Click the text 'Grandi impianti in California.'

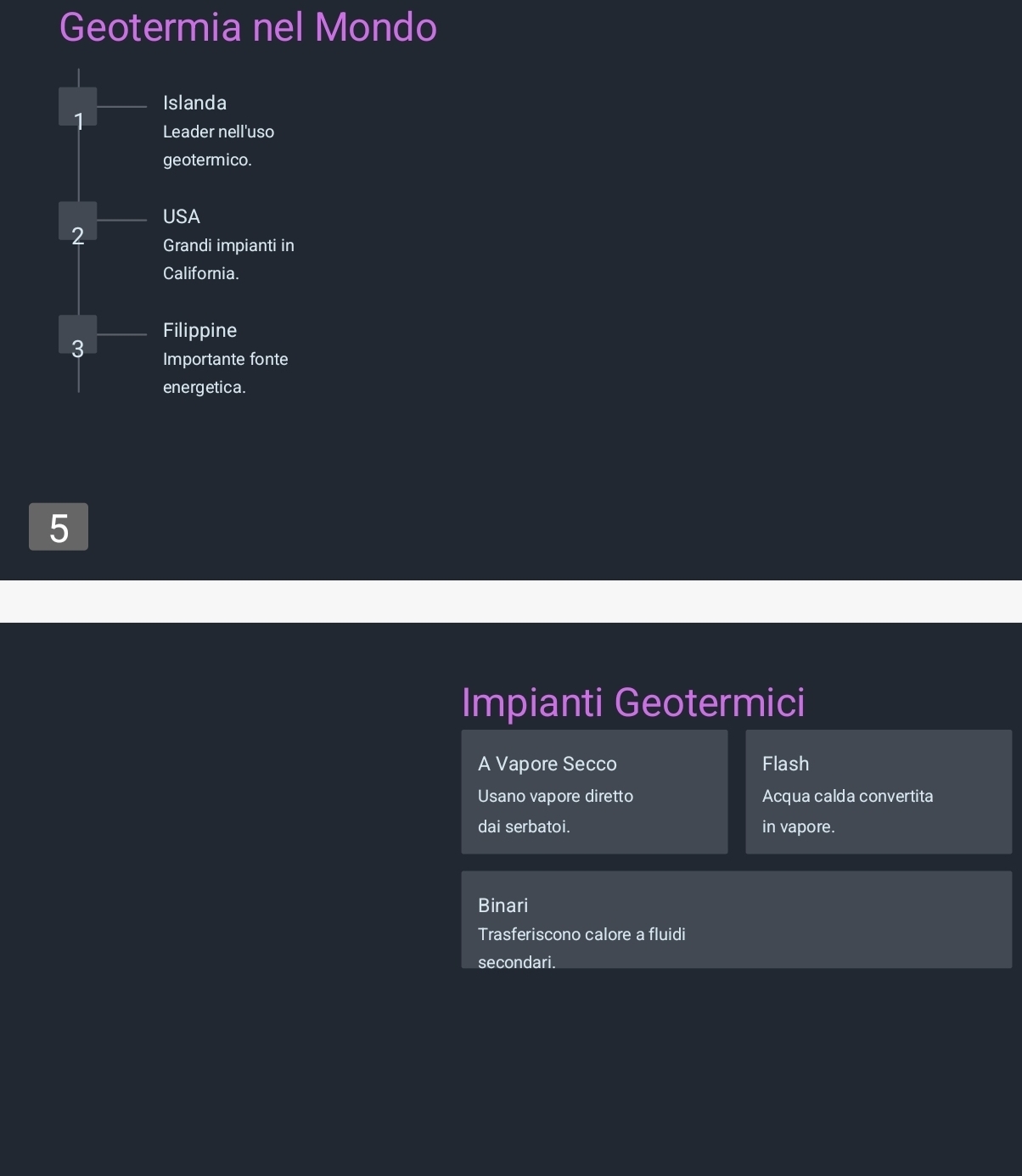tap(228, 259)
